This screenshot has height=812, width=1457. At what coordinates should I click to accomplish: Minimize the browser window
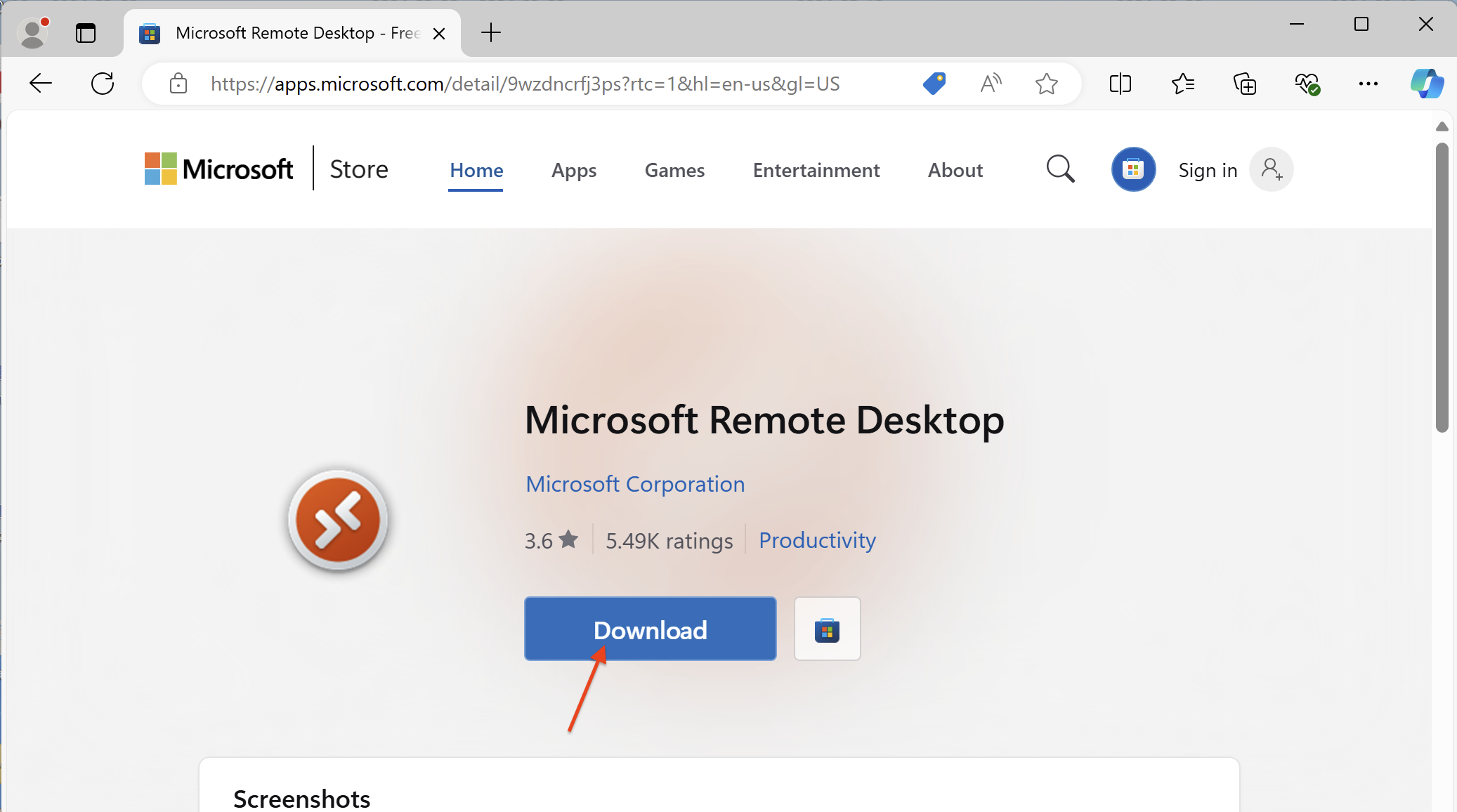click(1297, 25)
